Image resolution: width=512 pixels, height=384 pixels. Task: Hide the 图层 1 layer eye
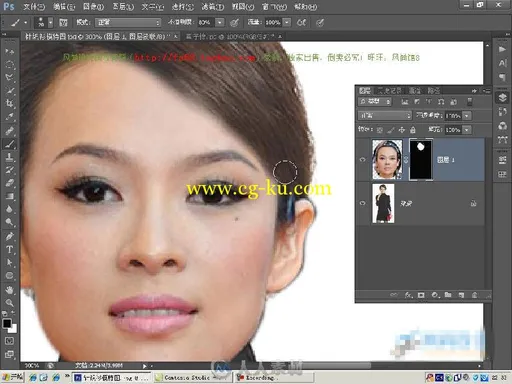(x=363, y=160)
